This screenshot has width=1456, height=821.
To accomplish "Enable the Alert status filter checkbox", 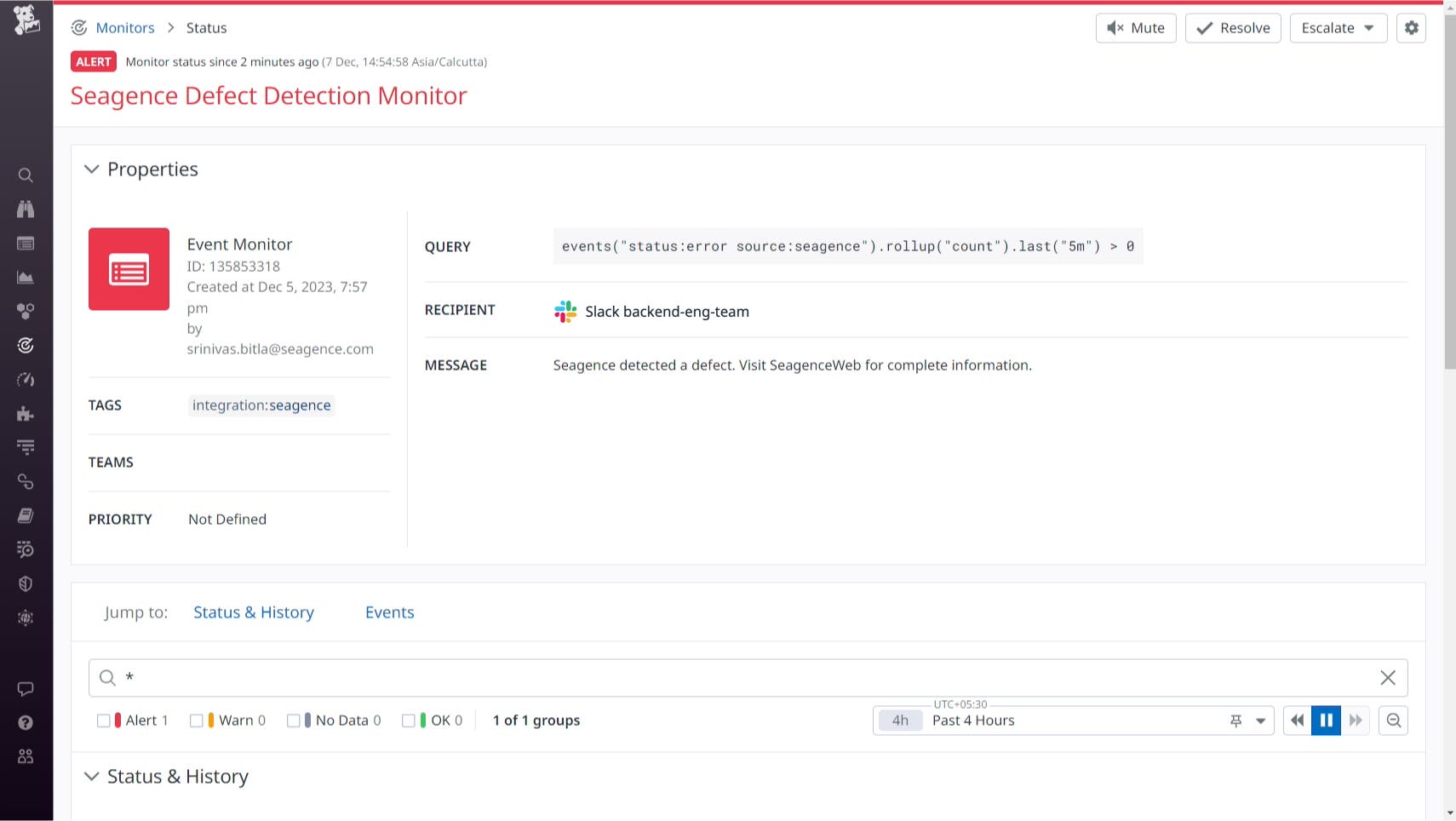I will [105, 720].
